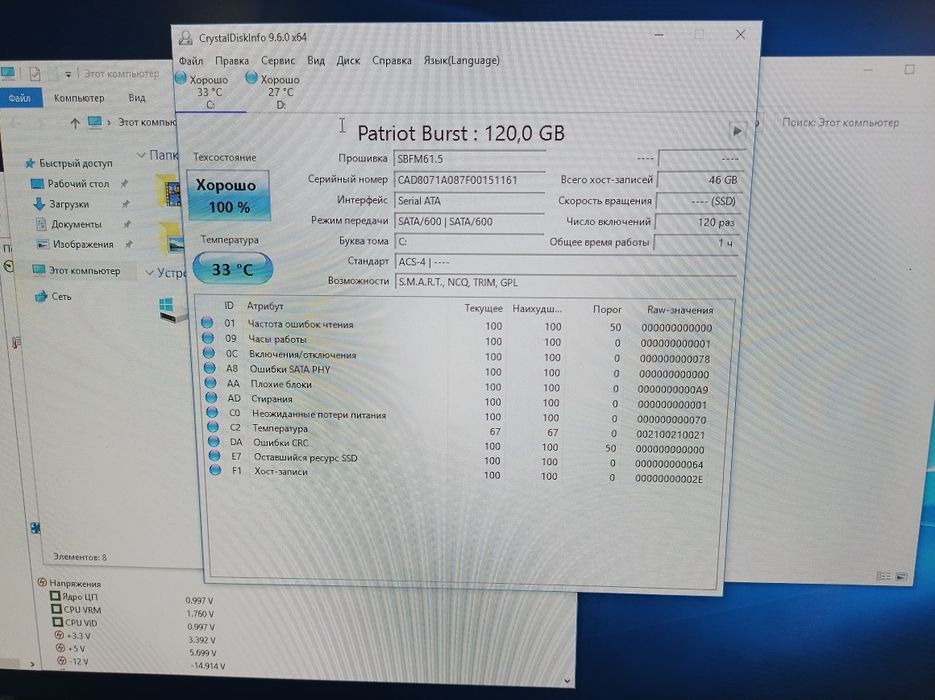Open the Язык(Language) menu
Screen dimensions: 935x700
[462, 61]
